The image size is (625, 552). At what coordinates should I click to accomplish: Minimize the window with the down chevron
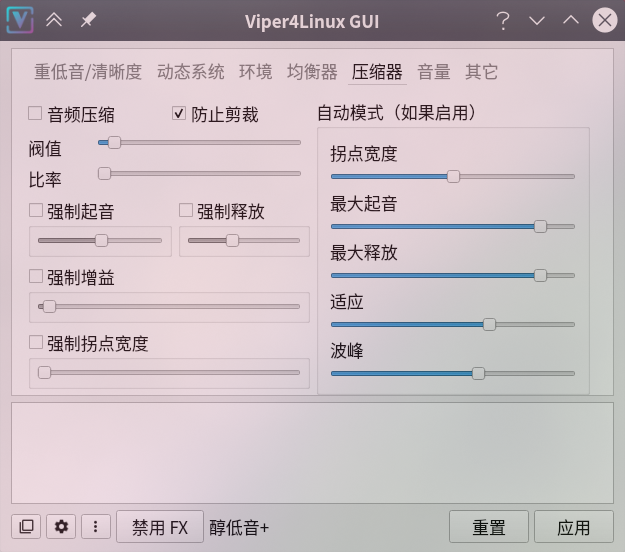537,20
